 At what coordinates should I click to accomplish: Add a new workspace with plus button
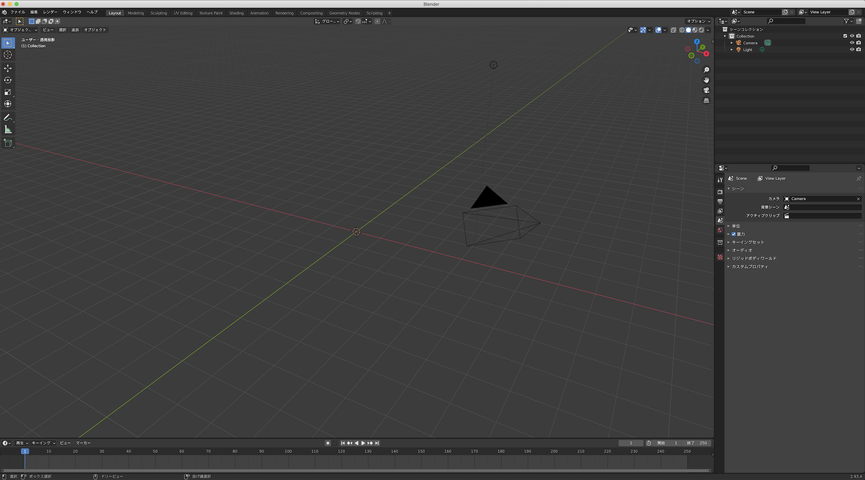click(389, 13)
